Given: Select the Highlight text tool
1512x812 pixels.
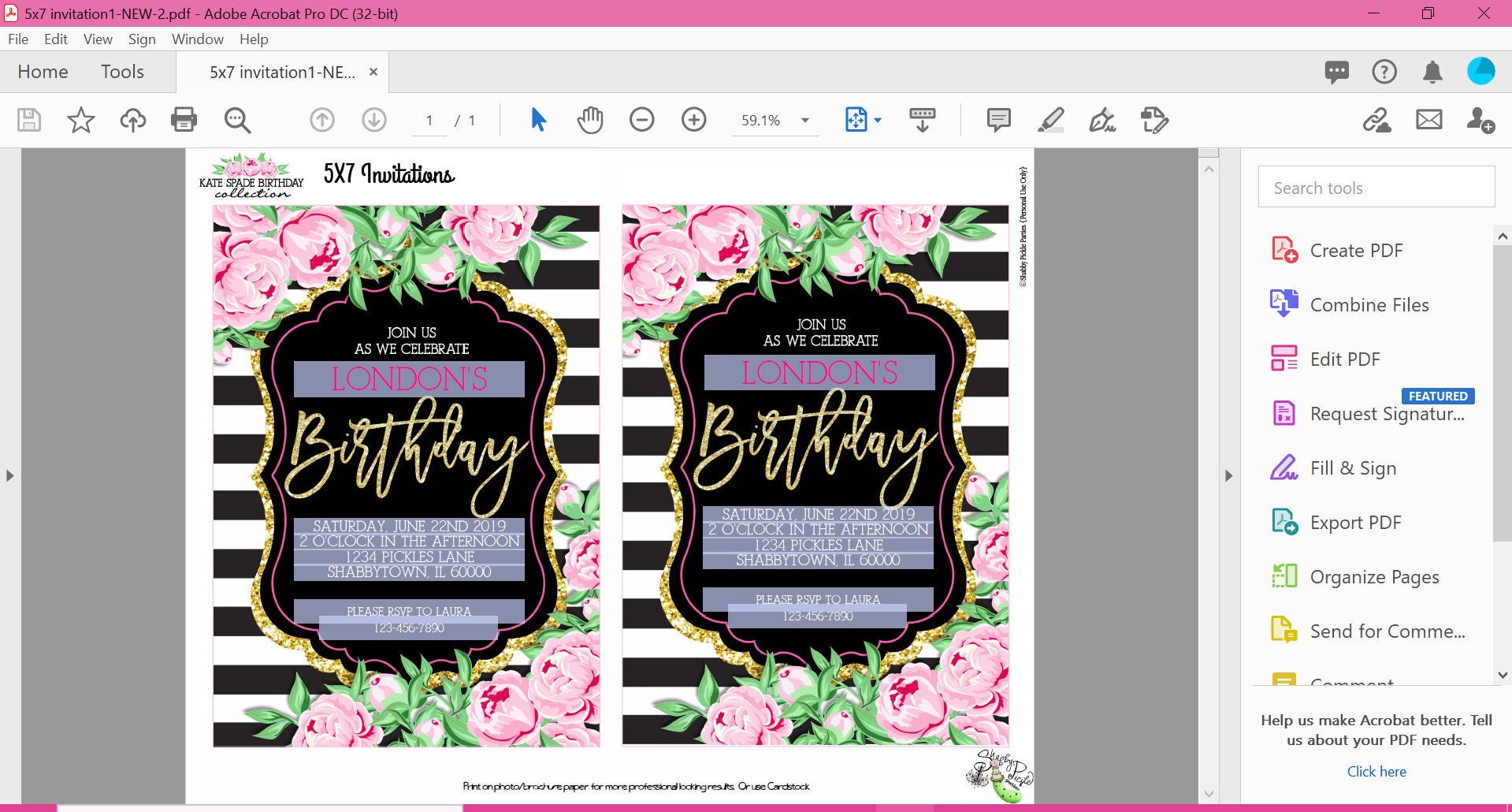Looking at the screenshot, I should click(x=1050, y=120).
